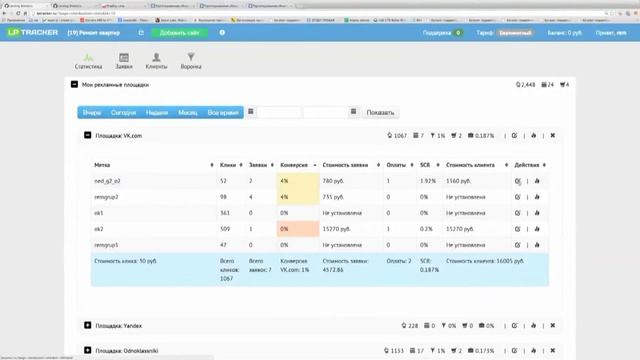Select the Месяц period tab
Image resolution: width=640 pixels, height=360 pixels.
coord(188,112)
